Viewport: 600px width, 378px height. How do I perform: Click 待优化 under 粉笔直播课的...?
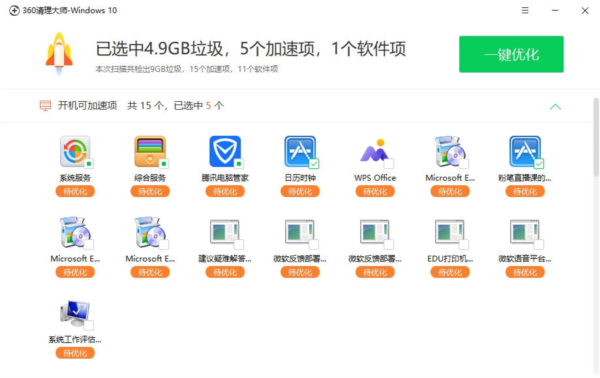525,191
